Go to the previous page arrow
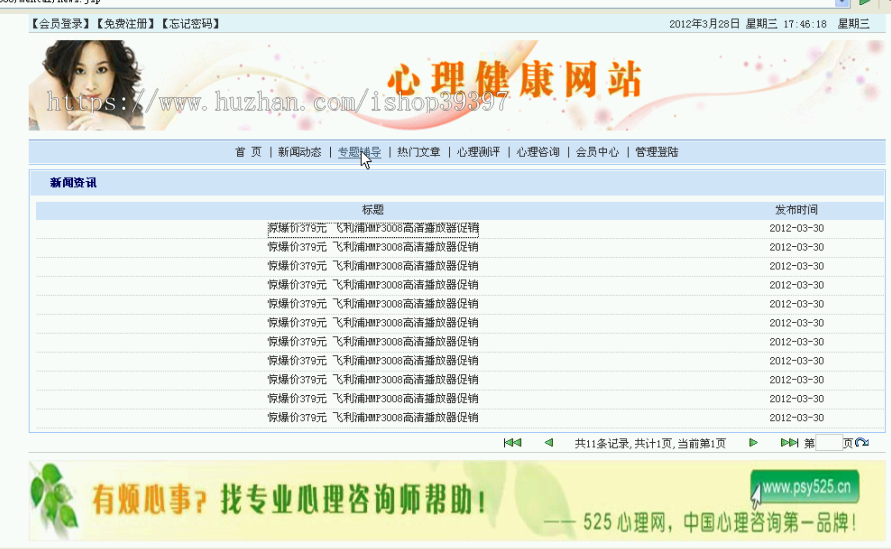This screenshot has width=891, height=549. pyautogui.click(x=549, y=443)
